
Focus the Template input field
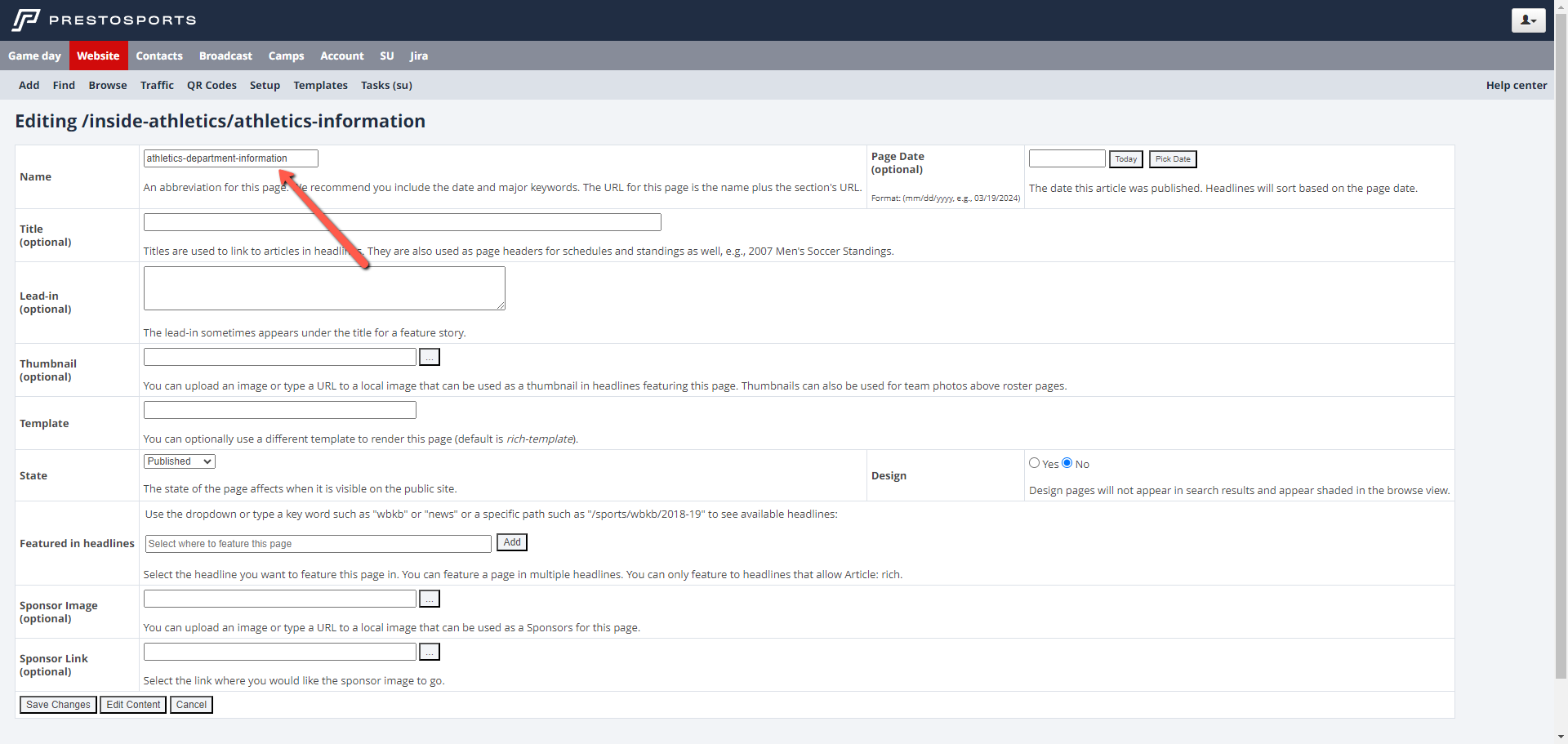pyautogui.click(x=280, y=410)
